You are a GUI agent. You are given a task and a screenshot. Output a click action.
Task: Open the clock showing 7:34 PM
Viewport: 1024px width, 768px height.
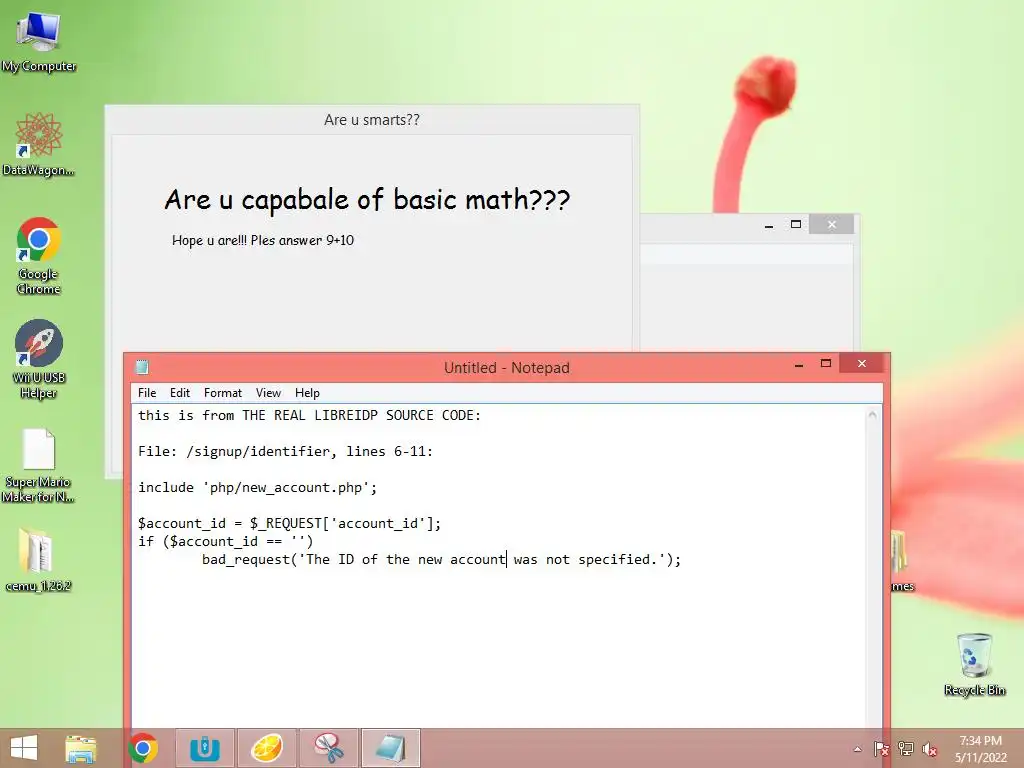coord(980,749)
